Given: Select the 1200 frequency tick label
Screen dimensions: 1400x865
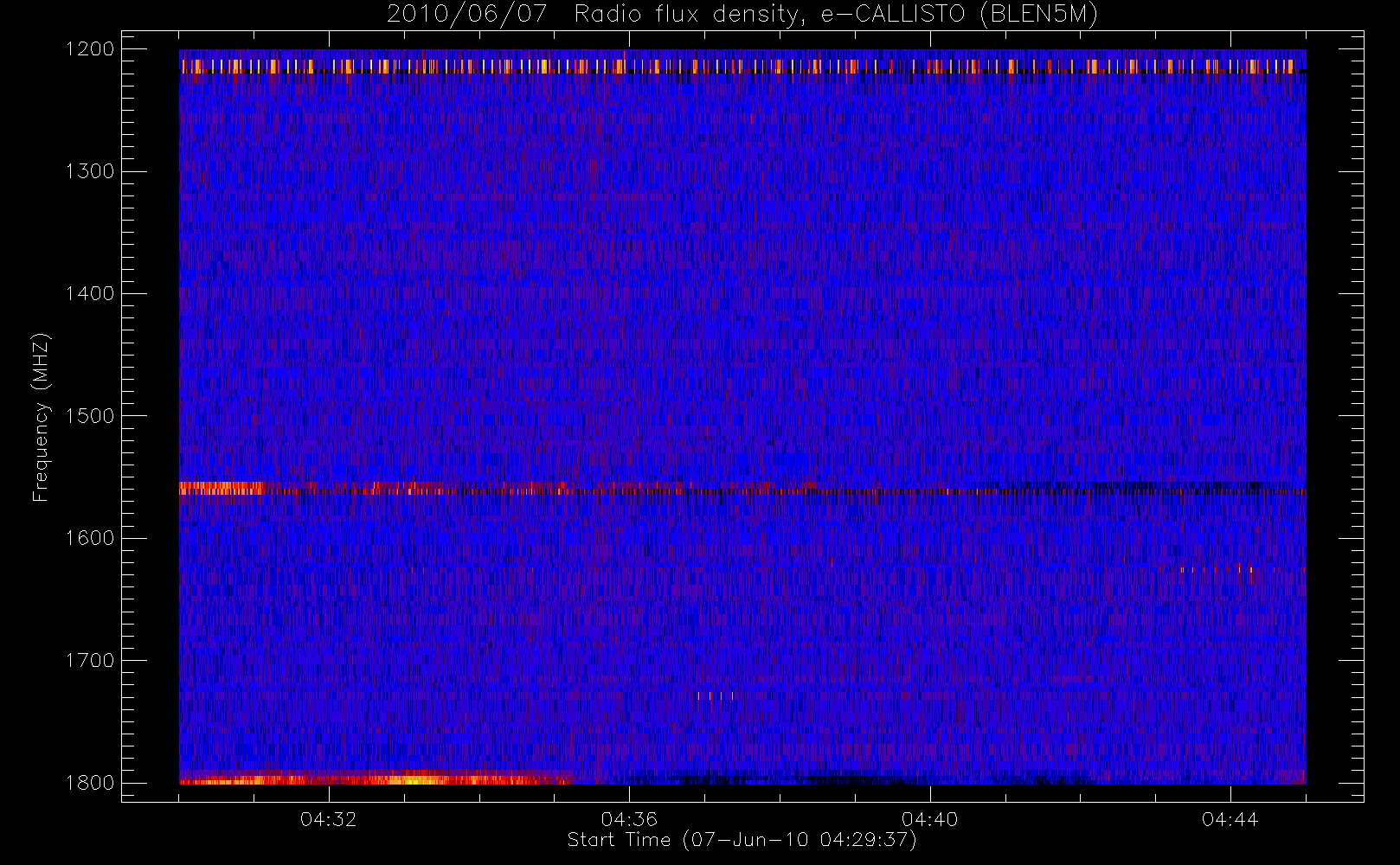Looking at the screenshot, I should pyautogui.click(x=90, y=49).
